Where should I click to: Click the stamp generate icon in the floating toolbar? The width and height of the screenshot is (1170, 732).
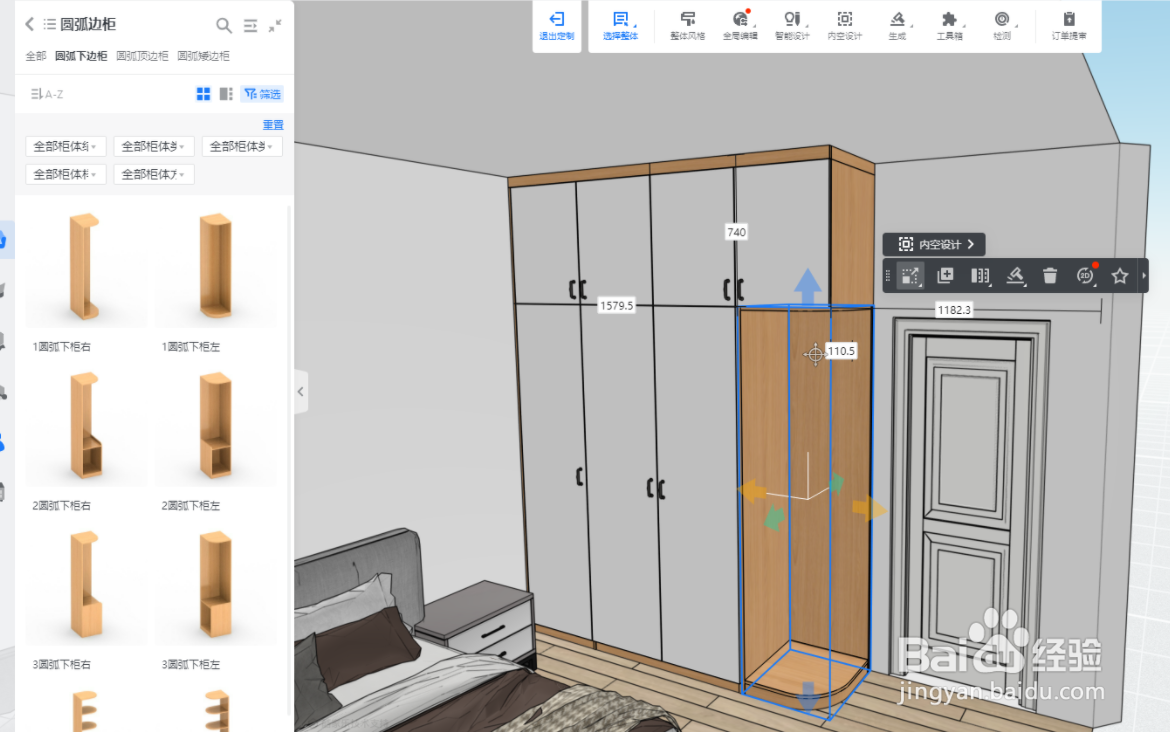[1016, 276]
